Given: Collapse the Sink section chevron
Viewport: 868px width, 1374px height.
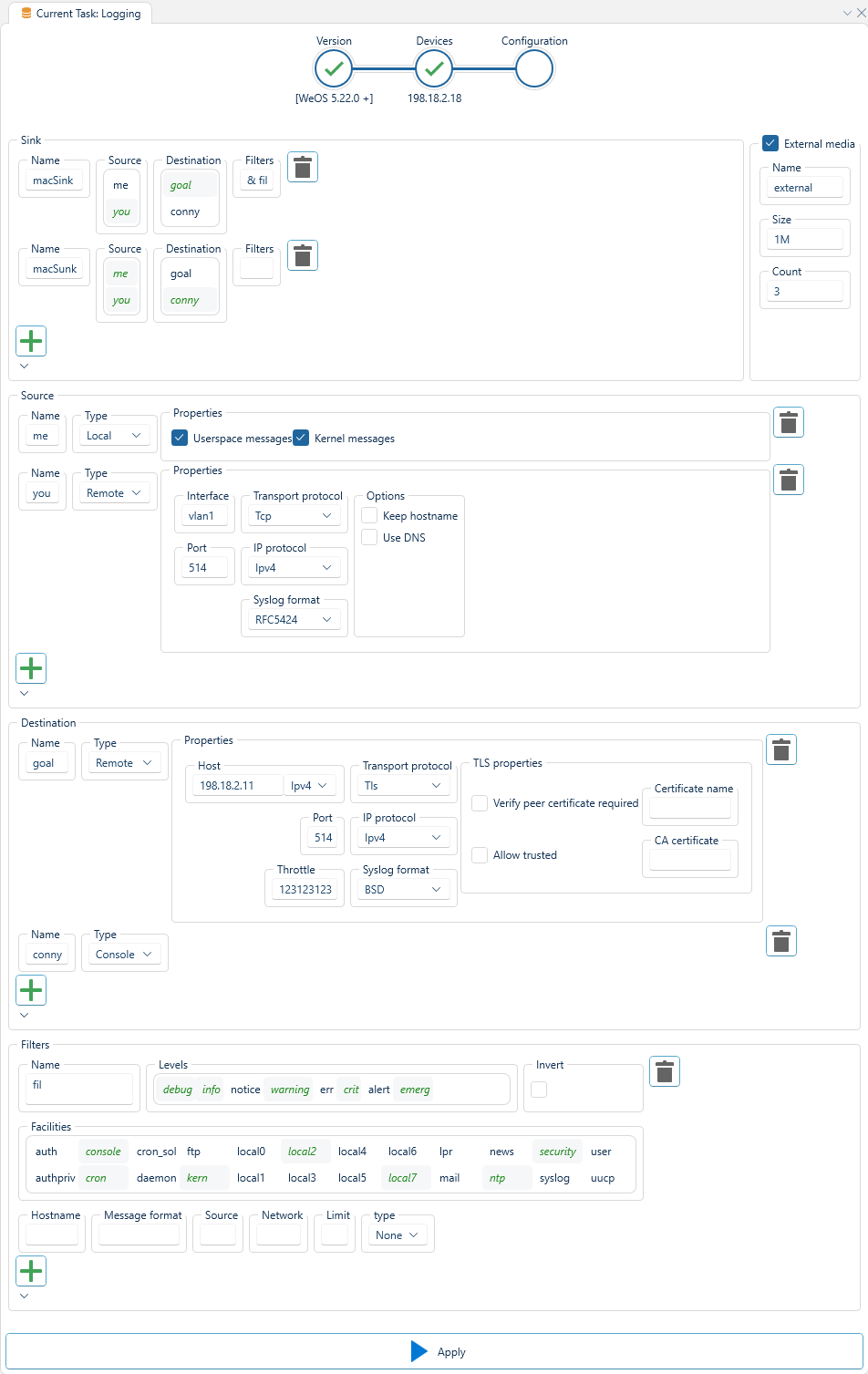Looking at the screenshot, I should [25, 366].
